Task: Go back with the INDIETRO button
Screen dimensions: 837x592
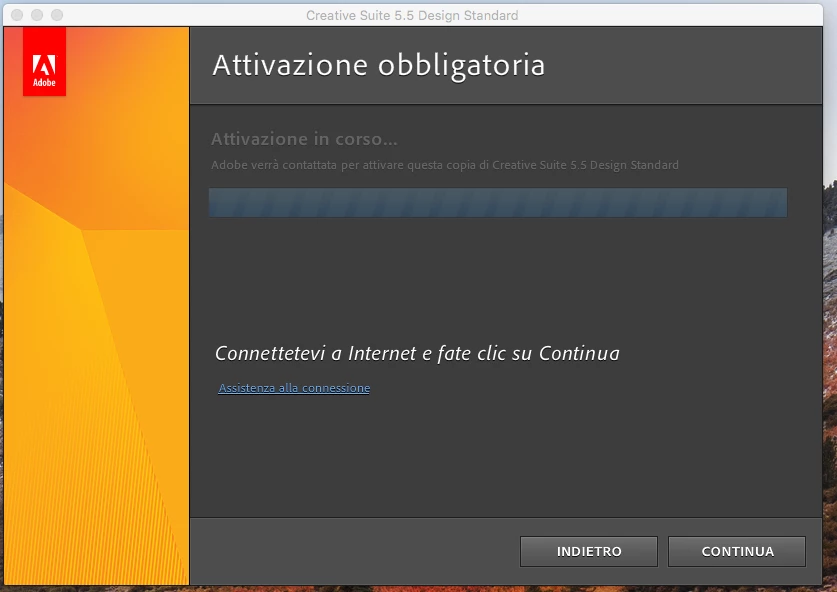Action: click(589, 551)
